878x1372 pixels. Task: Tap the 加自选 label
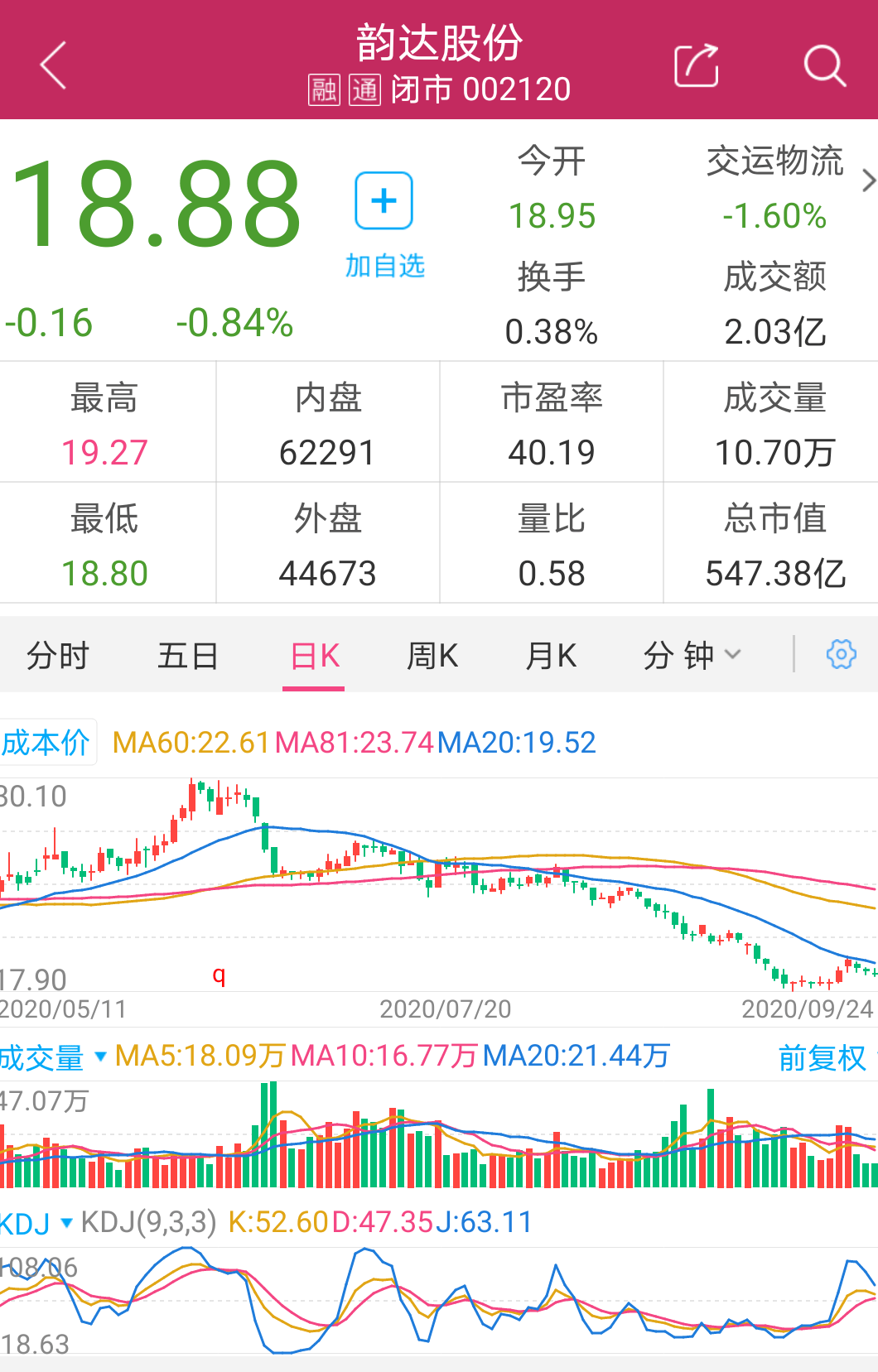[385, 266]
